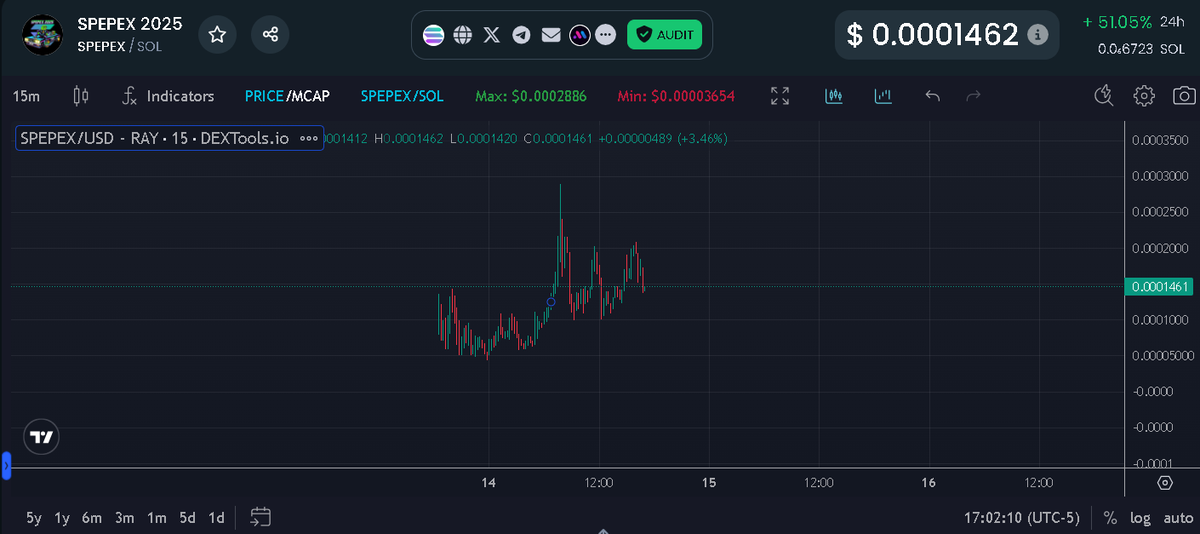Click the 0.0003500 price axis label

pos(1160,141)
